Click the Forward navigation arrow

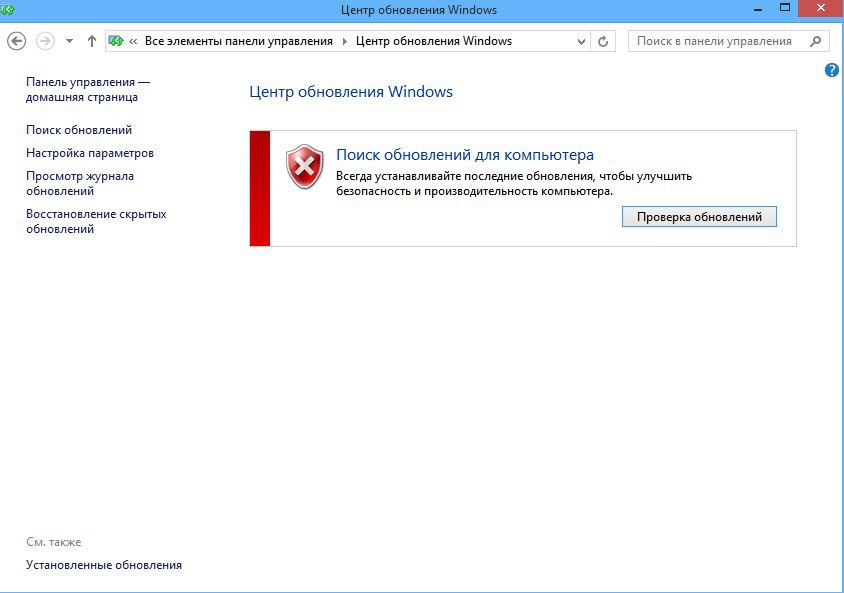click(45, 41)
